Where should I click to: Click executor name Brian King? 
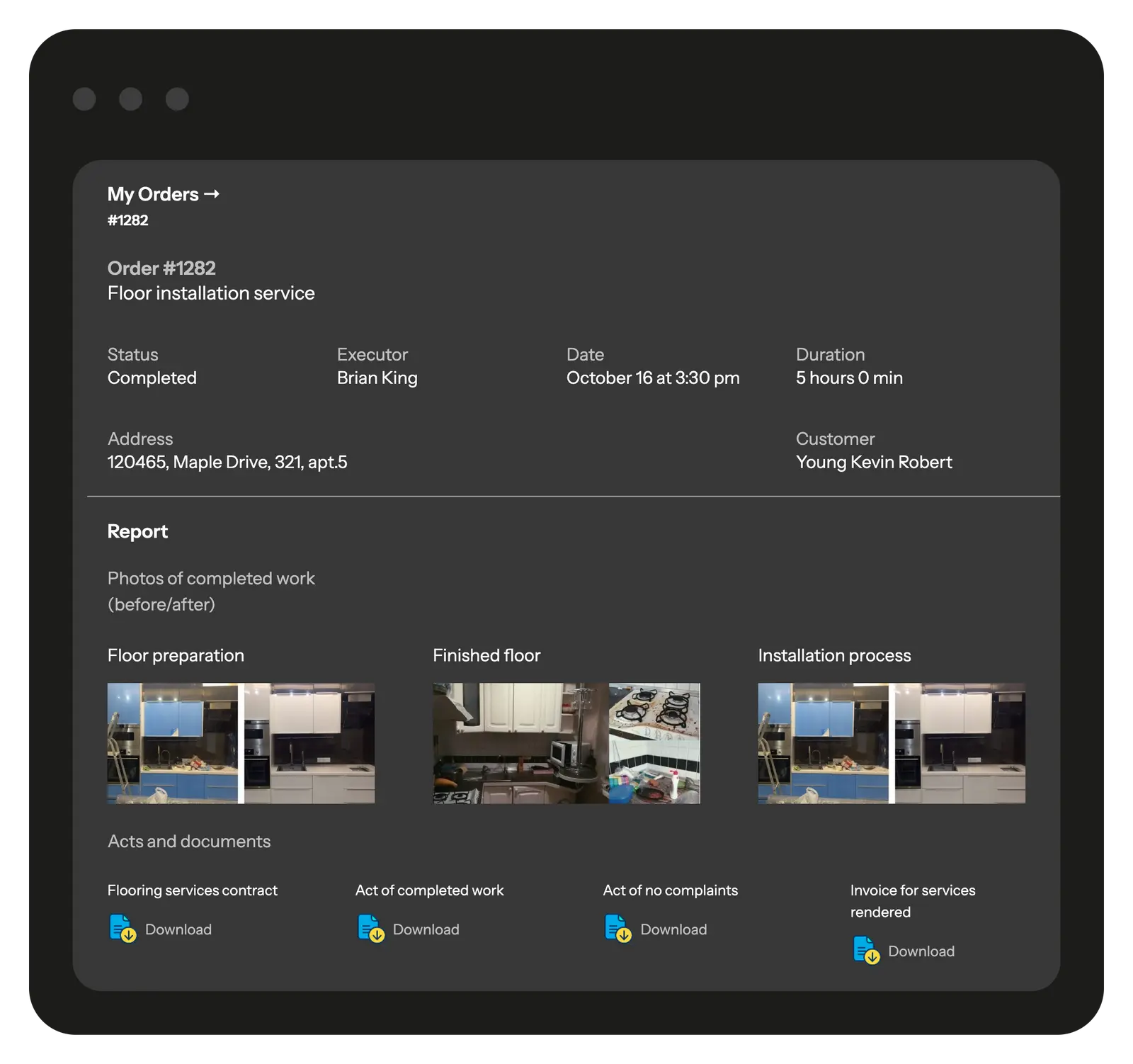click(377, 378)
